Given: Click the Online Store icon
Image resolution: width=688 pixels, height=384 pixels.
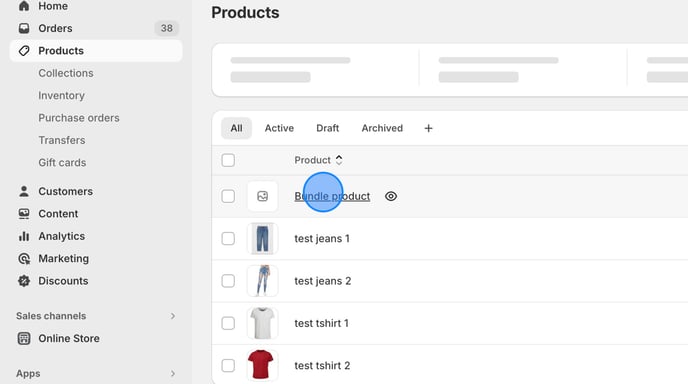Looking at the screenshot, I should (x=24, y=338).
